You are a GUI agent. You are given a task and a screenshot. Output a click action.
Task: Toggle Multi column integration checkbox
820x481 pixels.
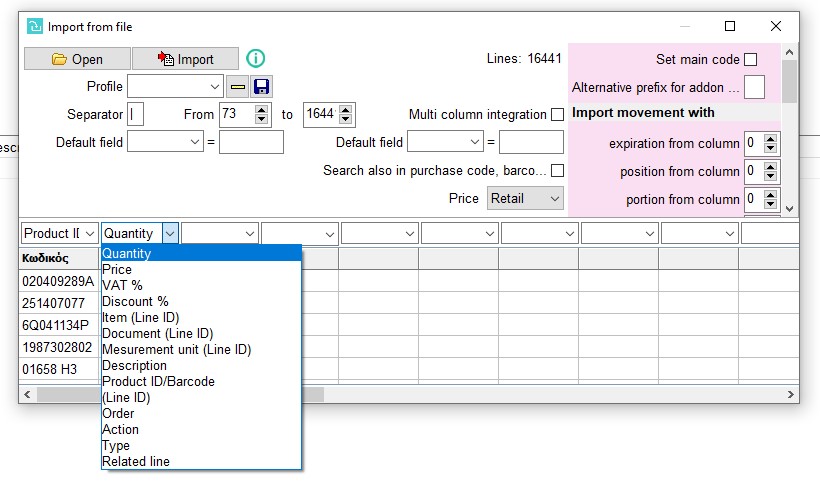[557, 114]
